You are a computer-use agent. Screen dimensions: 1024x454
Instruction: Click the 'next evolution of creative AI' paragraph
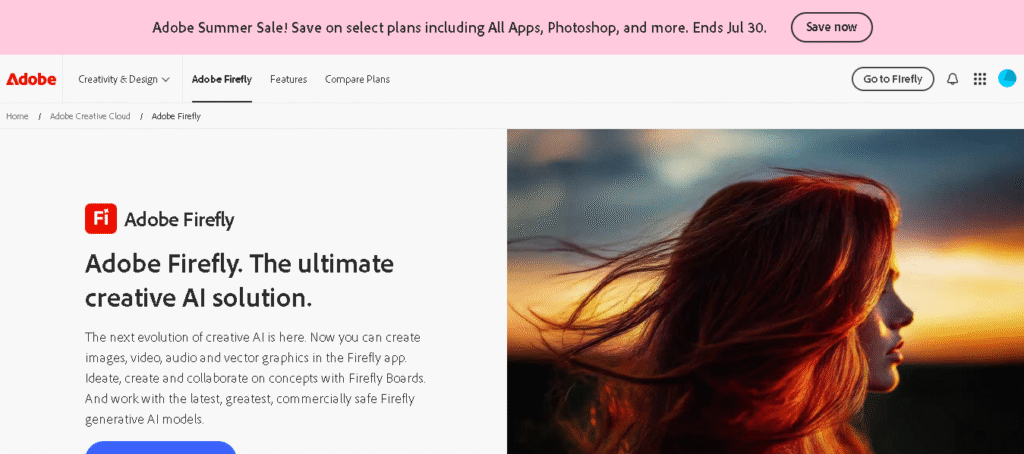256,378
